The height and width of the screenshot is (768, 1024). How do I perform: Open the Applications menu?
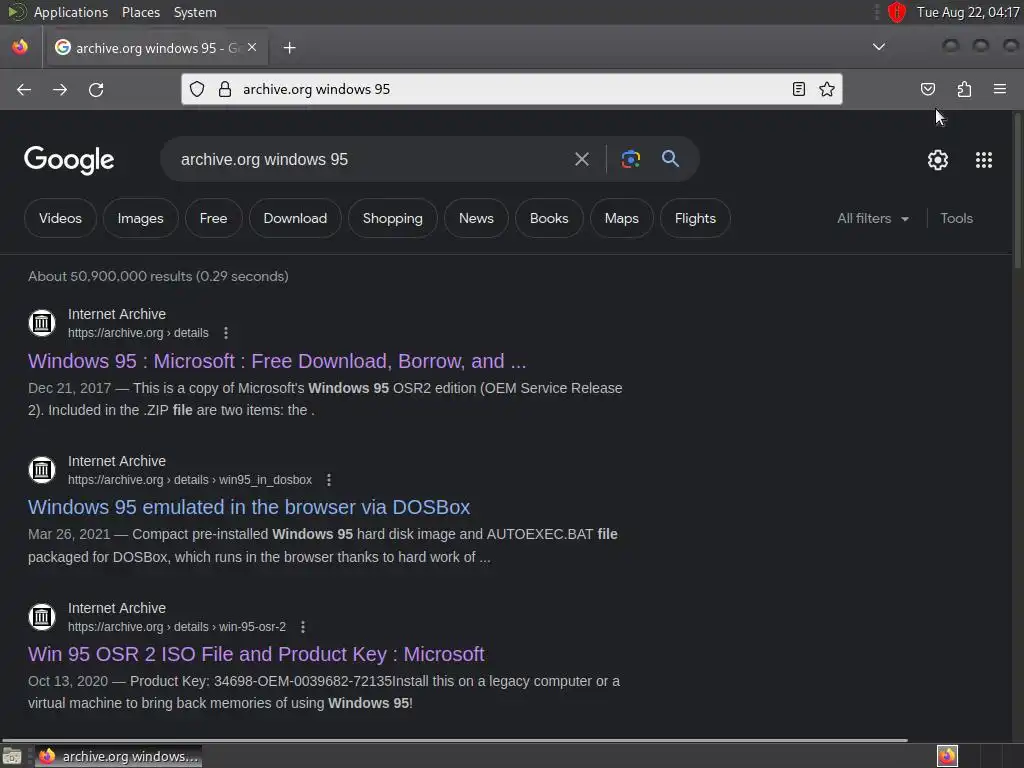pos(71,12)
